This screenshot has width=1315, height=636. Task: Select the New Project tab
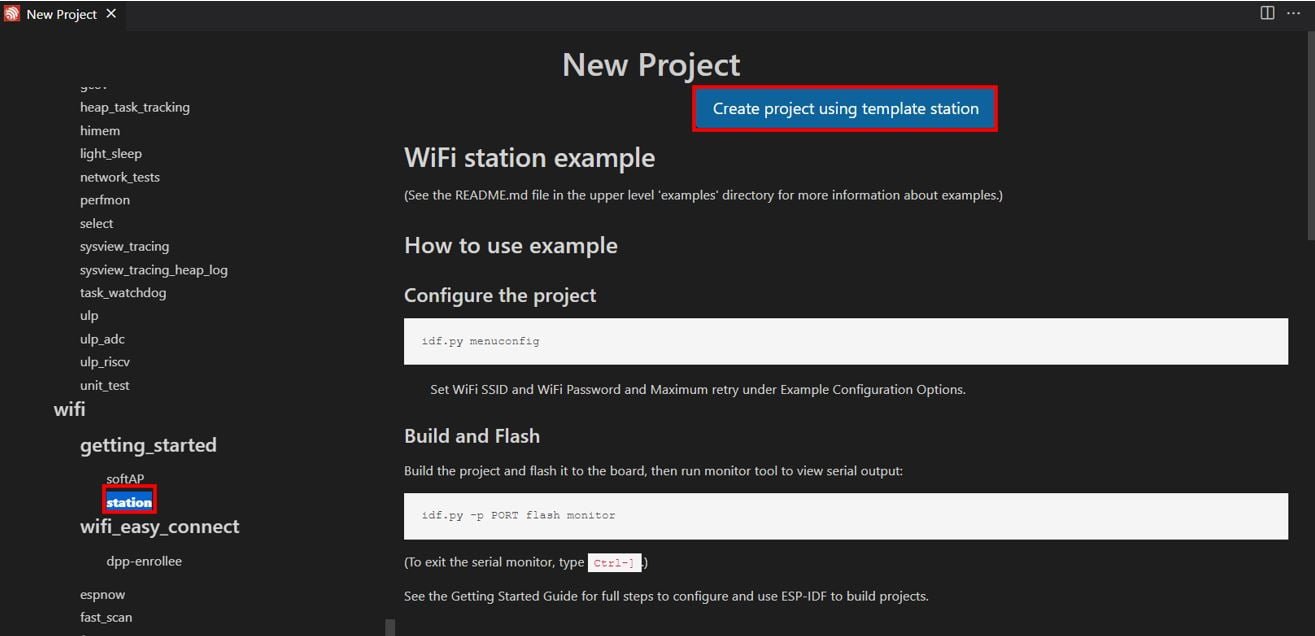[x=60, y=14]
